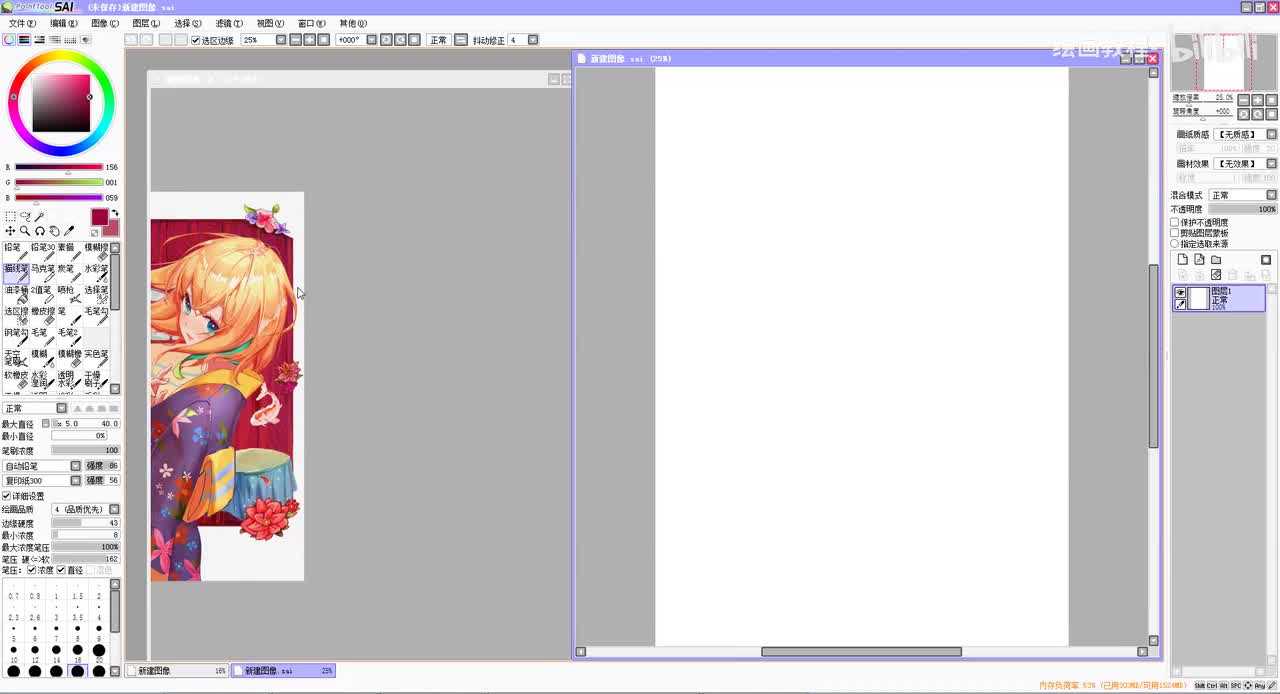Image resolution: width=1280 pixels, height=694 pixels.
Task: Swap foreground and background colors
Action: (114, 213)
